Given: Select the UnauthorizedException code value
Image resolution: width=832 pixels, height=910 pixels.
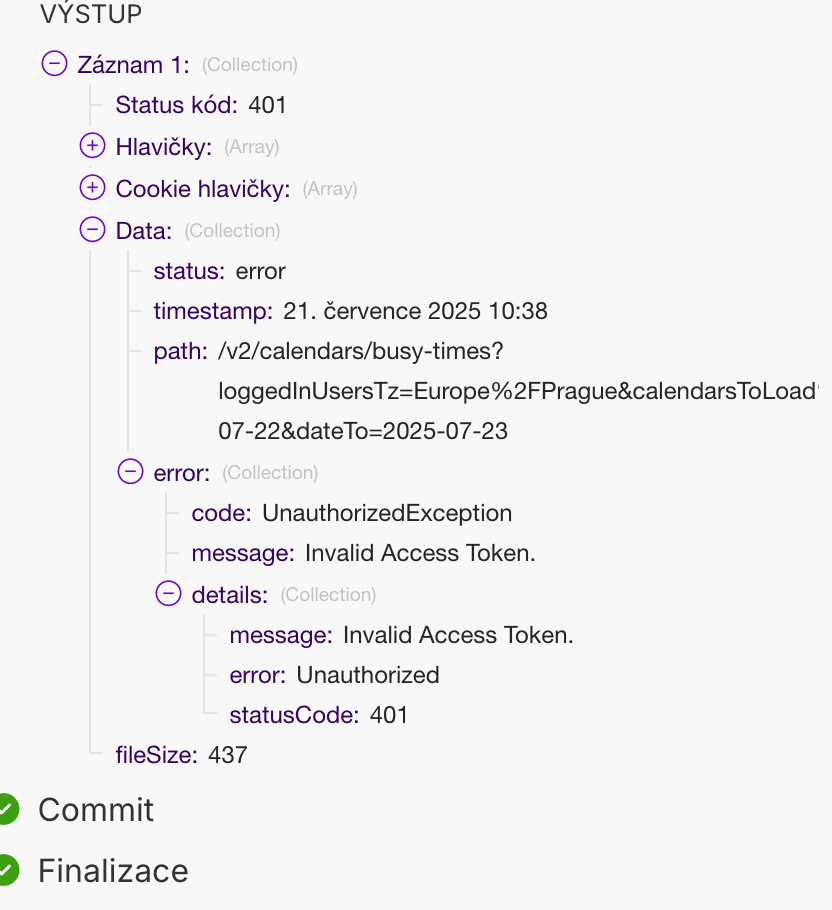Looking at the screenshot, I should click(x=387, y=513).
